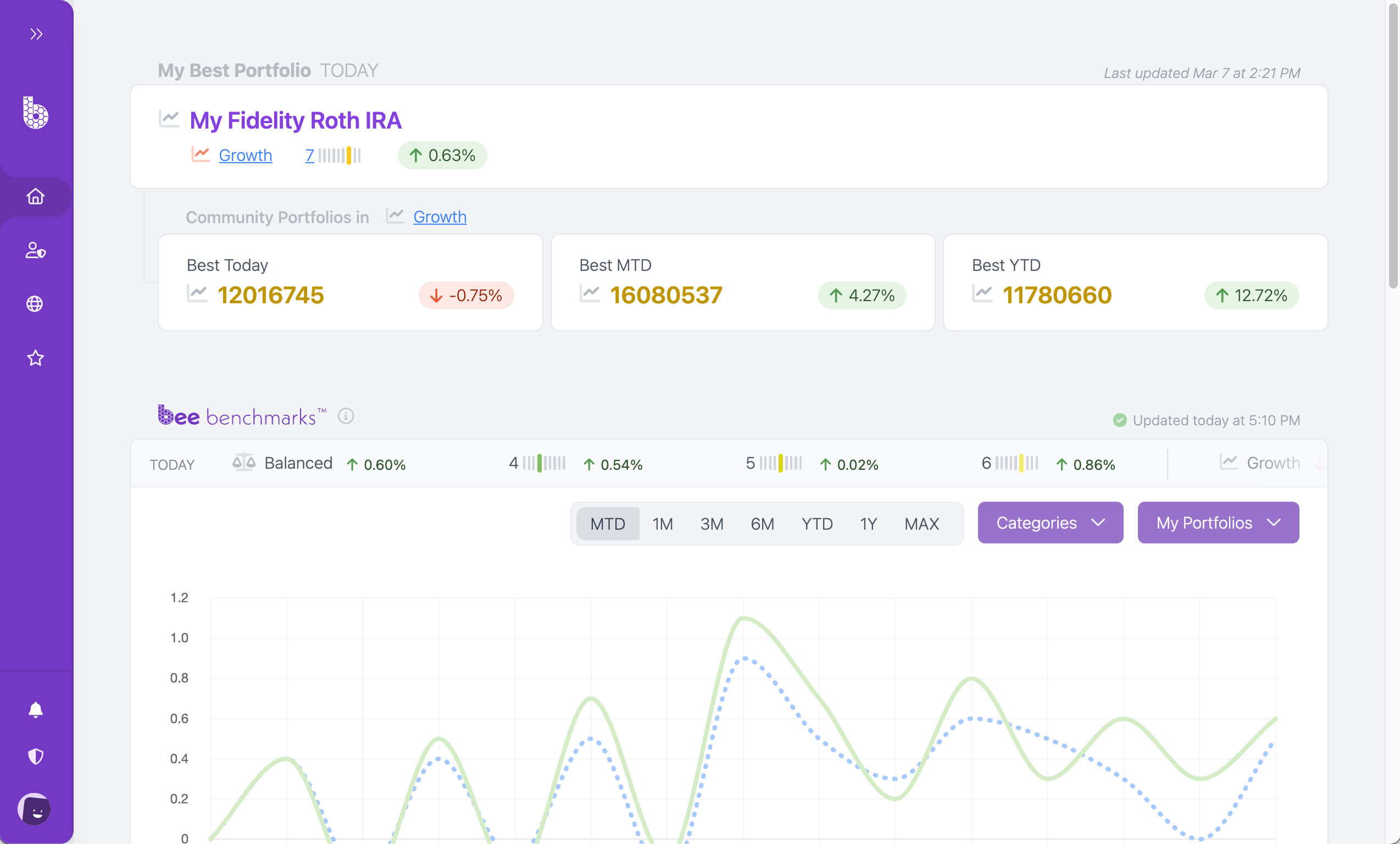Open the home page from the sidebar
Screen dimensions: 1400x844
tap(35, 197)
